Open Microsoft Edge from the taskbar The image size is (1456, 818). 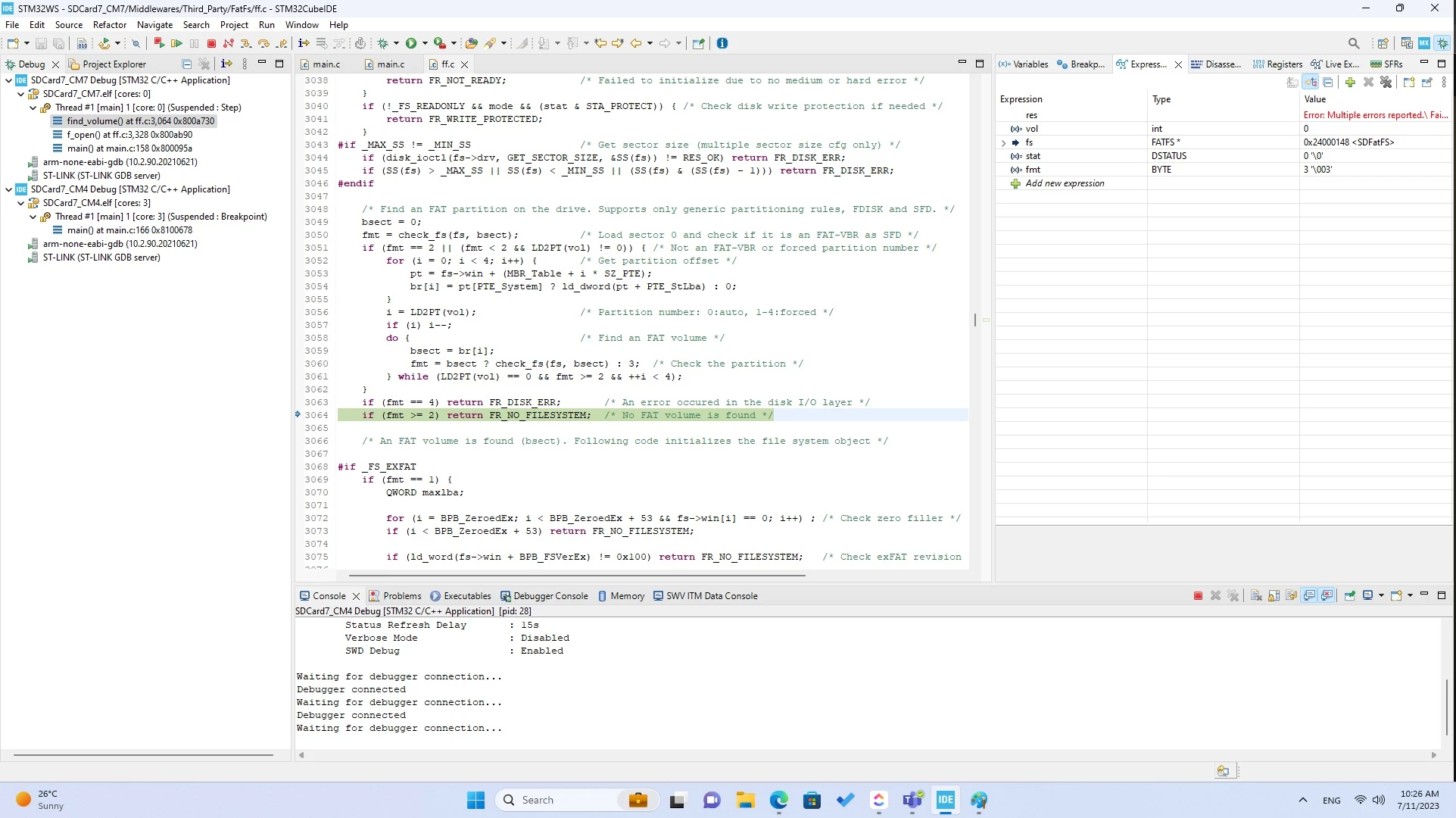[x=779, y=800]
